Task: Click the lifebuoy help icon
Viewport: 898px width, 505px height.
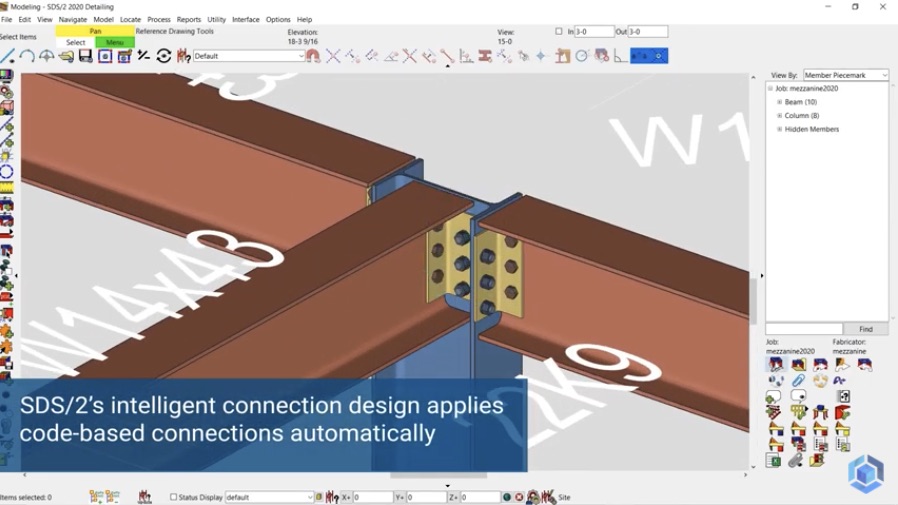Action: (820, 380)
